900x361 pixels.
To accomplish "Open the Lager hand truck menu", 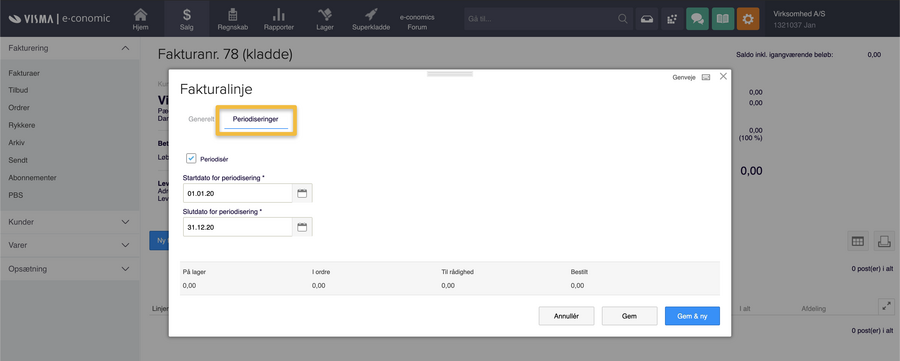I will [x=325, y=19].
